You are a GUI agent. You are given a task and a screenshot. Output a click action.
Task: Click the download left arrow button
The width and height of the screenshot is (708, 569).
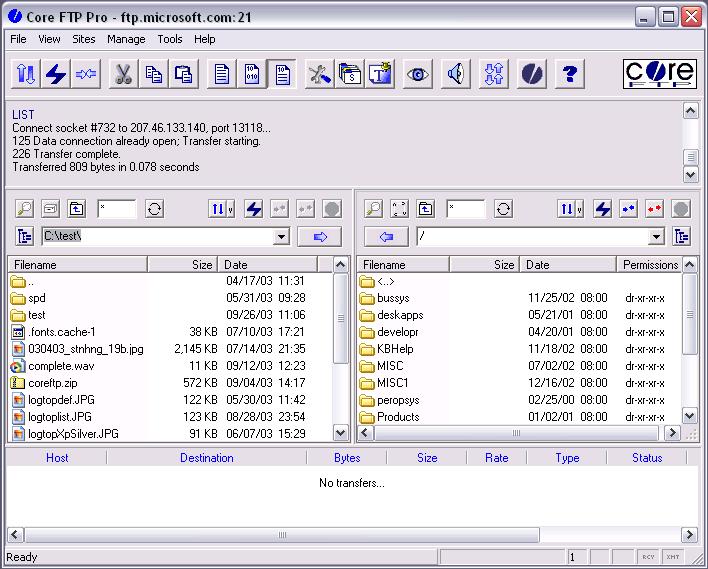point(387,236)
